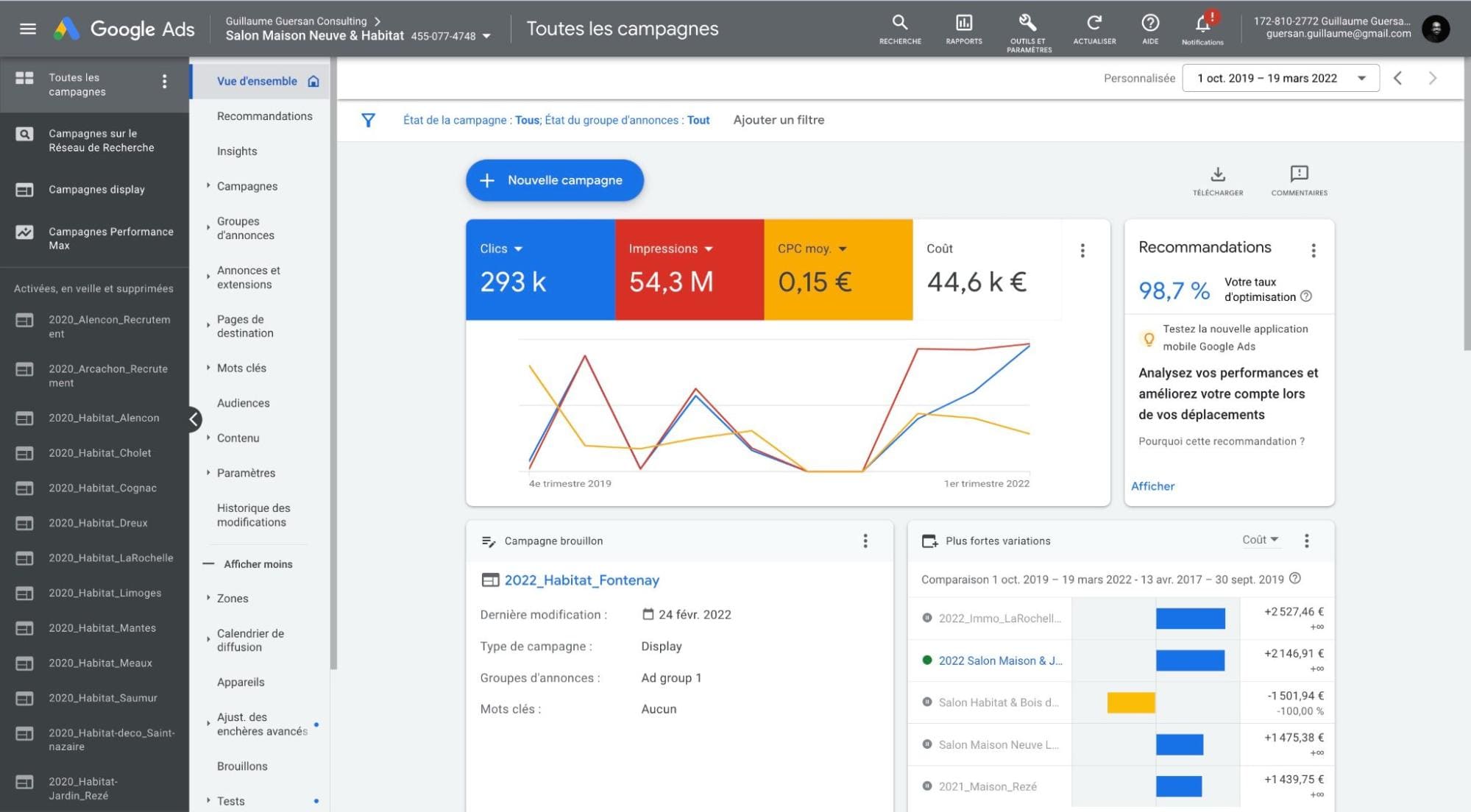
Task: Open the 2022_Habitat_Fontenay draft campaign link
Action: click(x=581, y=580)
